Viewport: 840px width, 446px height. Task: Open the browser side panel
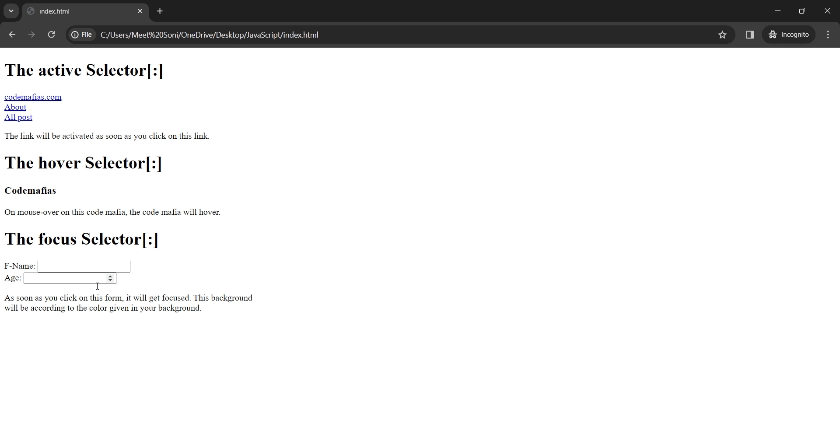(749, 35)
